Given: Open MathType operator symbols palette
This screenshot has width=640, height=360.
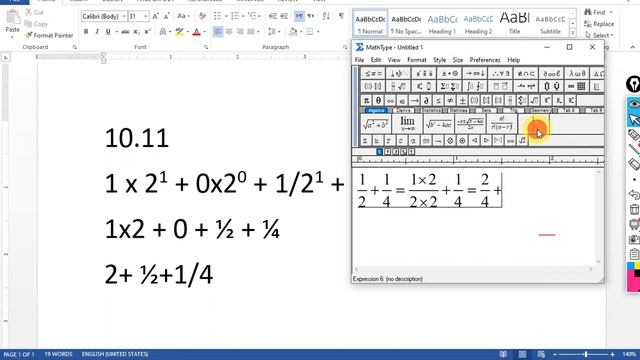Looking at the screenshot, I should [449, 73].
